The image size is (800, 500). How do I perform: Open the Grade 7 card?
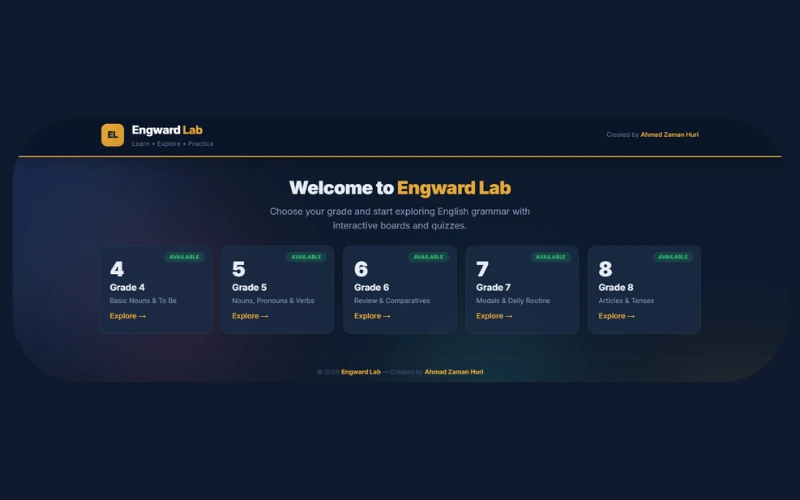point(522,290)
